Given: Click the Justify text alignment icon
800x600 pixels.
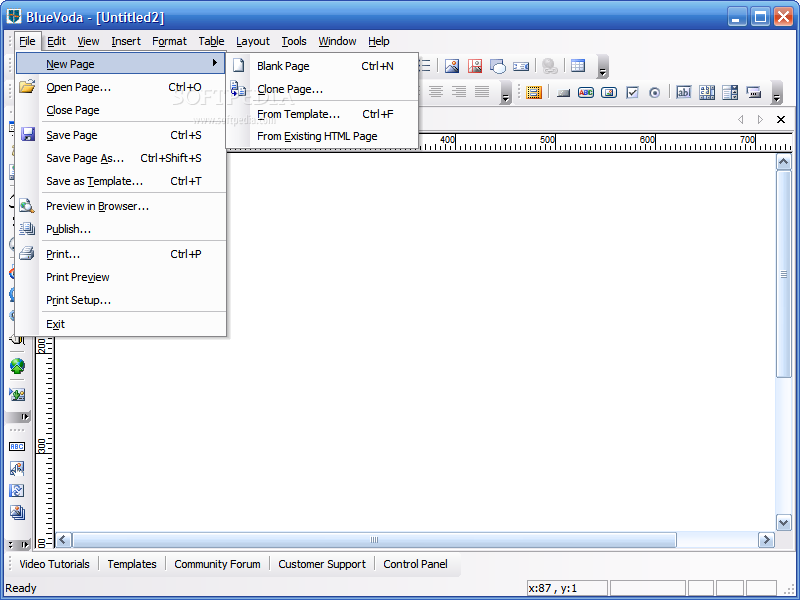Looking at the screenshot, I should (x=482, y=92).
